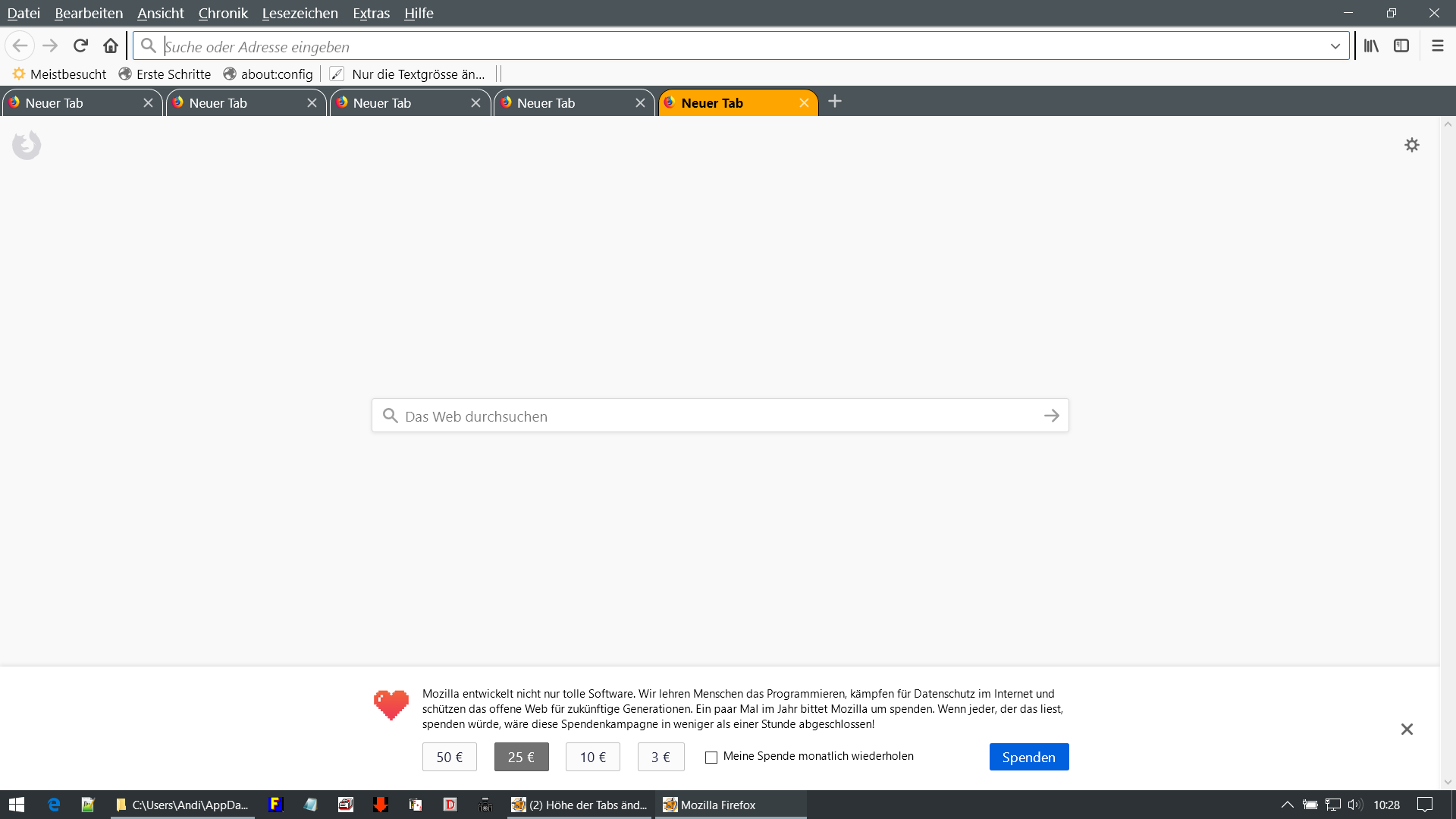1456x819 pixels.
Task: Open the Library icon in the toolbar
Action: [x=1371, y=46]
